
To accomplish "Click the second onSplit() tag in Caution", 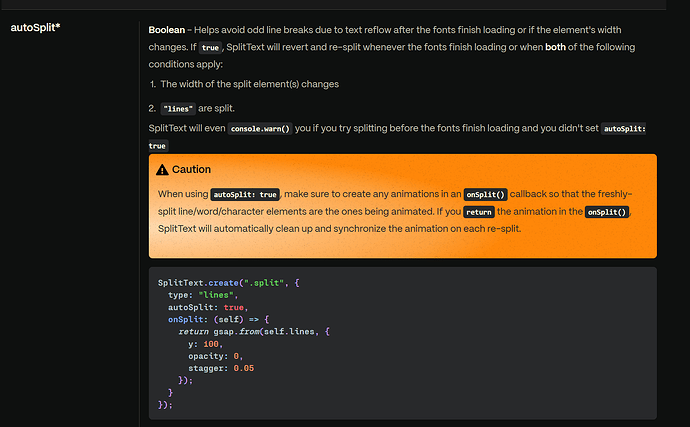I will 607,212.
